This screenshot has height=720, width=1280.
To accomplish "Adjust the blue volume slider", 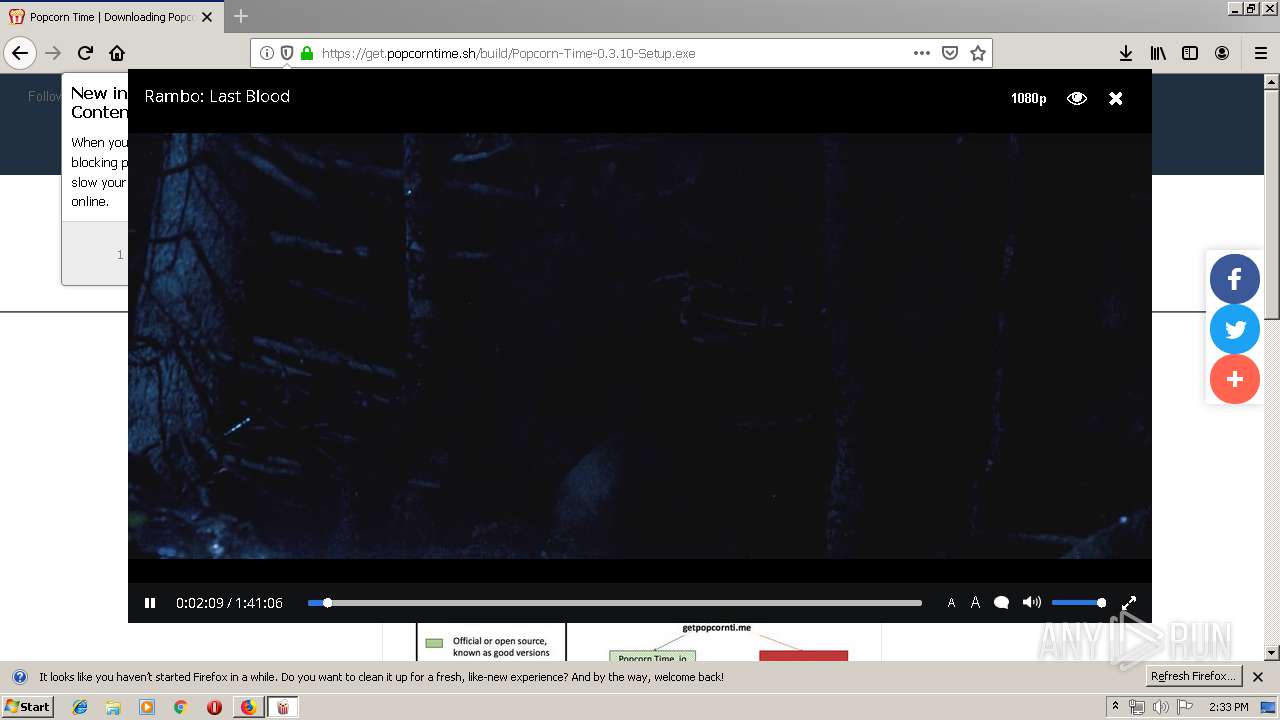I will click(x=1078, y=603).
